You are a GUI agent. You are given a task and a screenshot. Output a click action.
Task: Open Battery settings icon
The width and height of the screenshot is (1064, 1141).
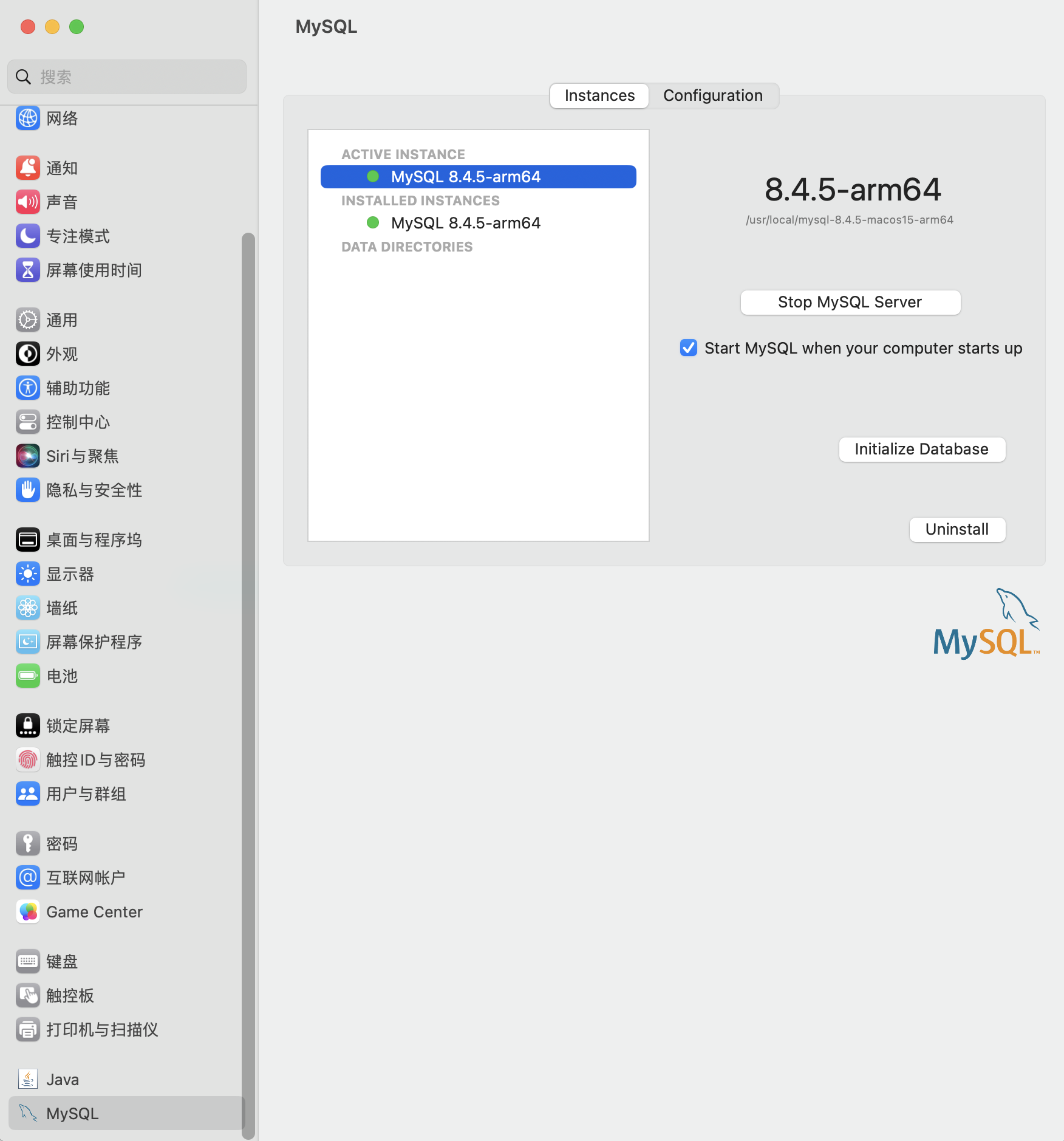(28, 676)
